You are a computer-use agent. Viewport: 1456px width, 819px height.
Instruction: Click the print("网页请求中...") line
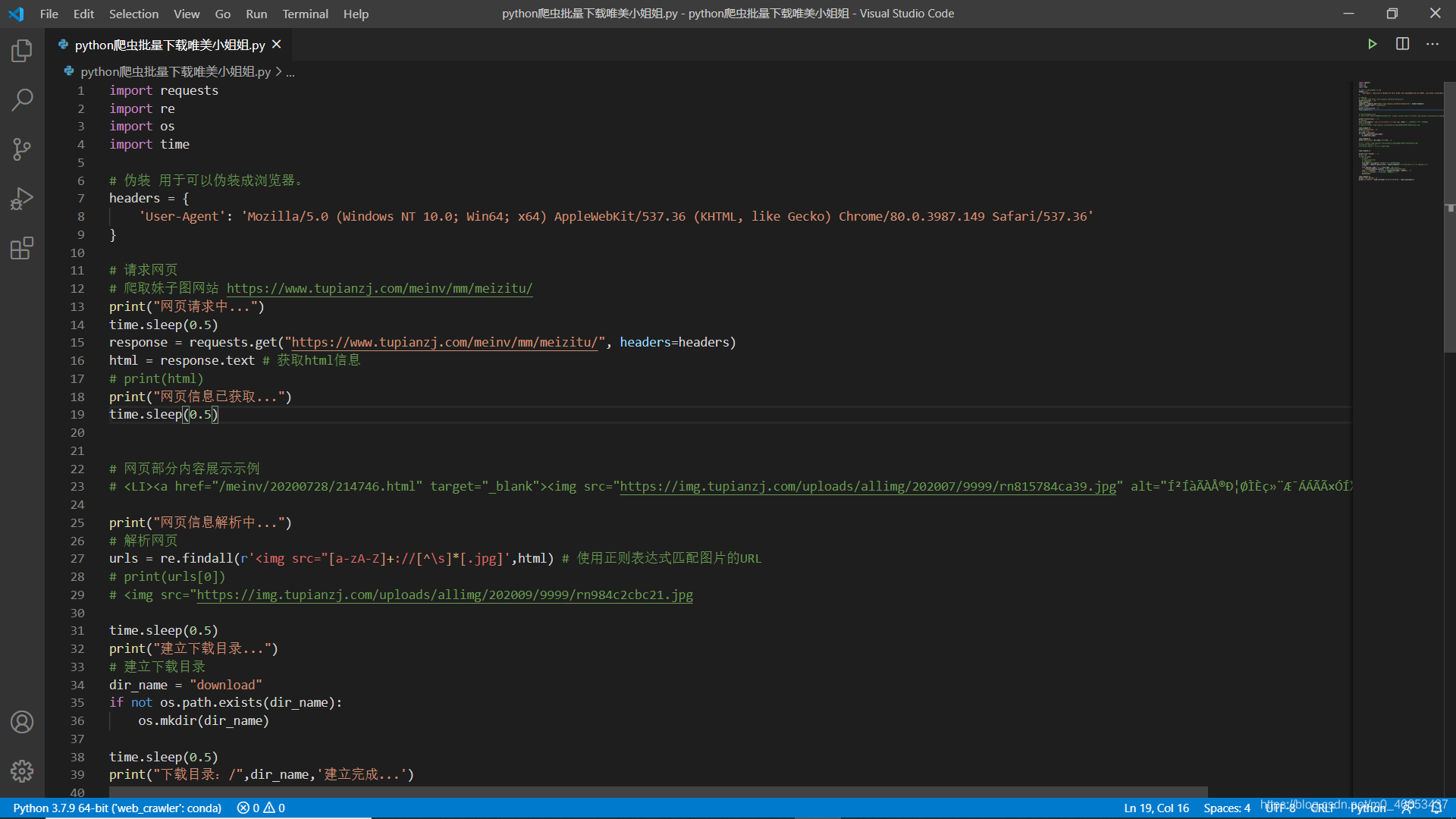coord(187,306)
